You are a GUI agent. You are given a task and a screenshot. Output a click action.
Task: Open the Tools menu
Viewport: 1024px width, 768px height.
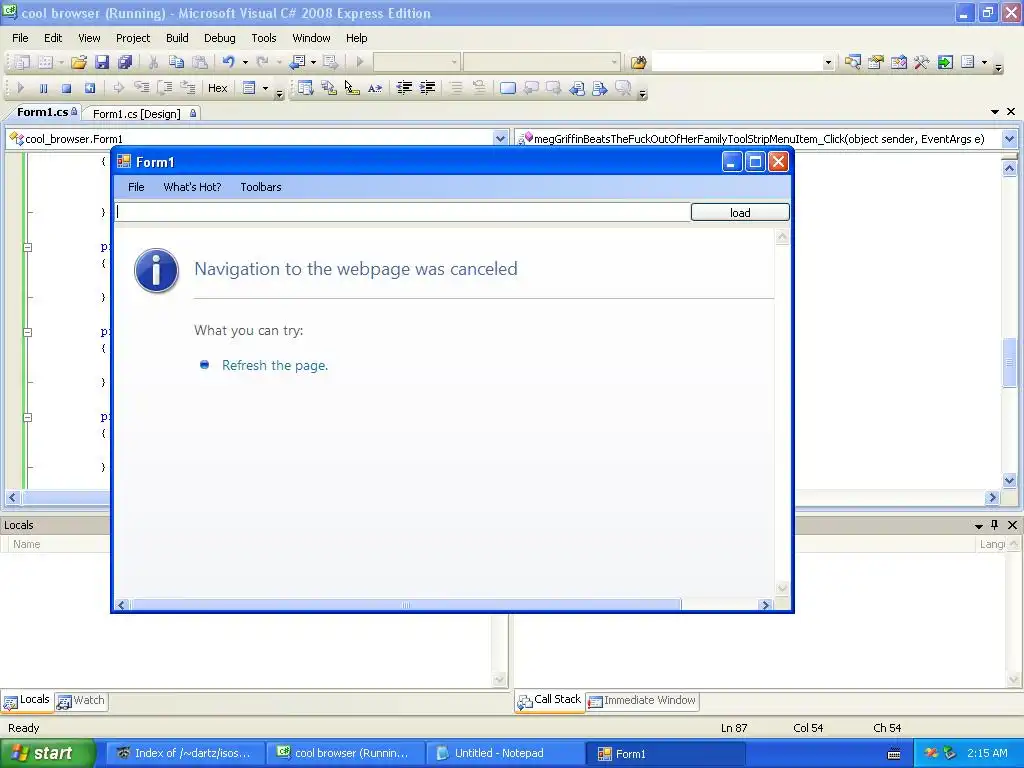(264, 38)
